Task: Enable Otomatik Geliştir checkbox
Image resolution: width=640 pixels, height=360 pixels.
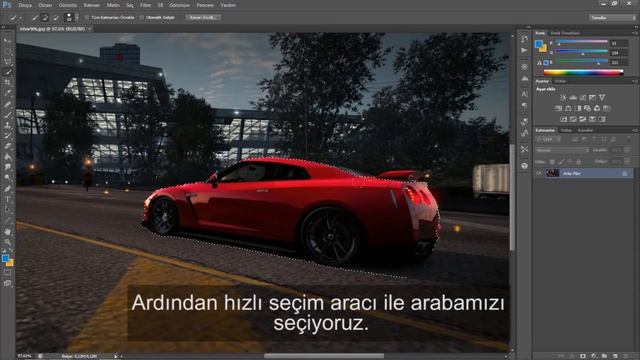Action: pyautogui.click(x=142, y=18)
